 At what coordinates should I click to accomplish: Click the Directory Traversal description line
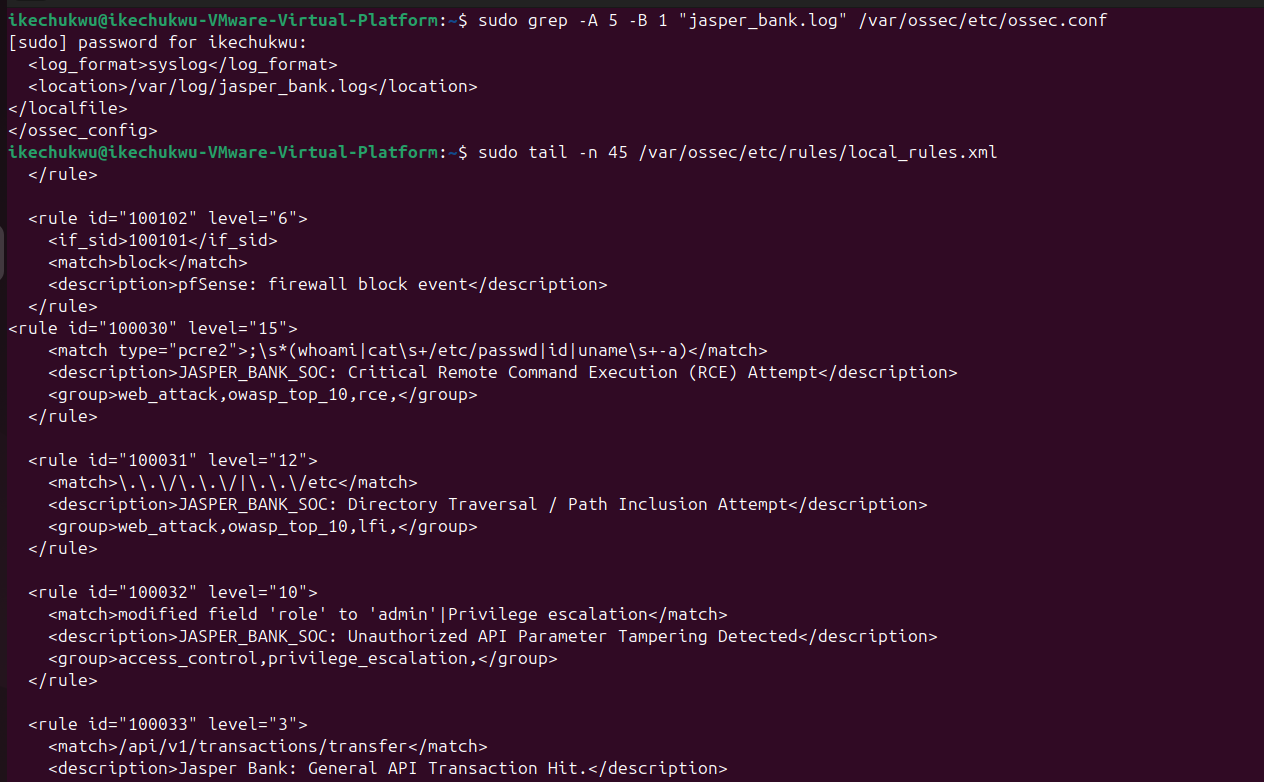click(x=488, y=504)
